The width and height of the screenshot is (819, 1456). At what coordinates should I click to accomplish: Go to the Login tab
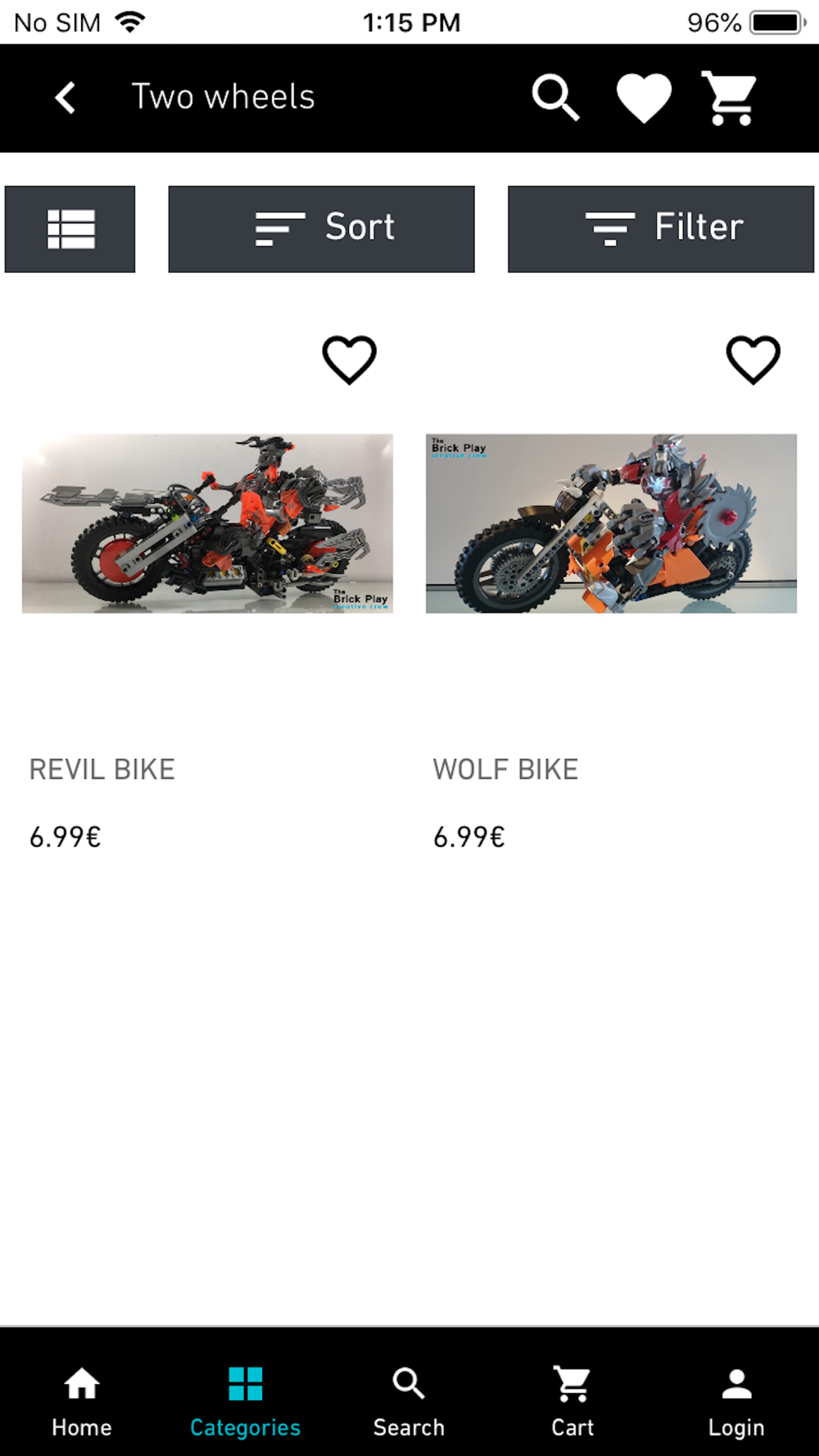tap(736, 1402)
